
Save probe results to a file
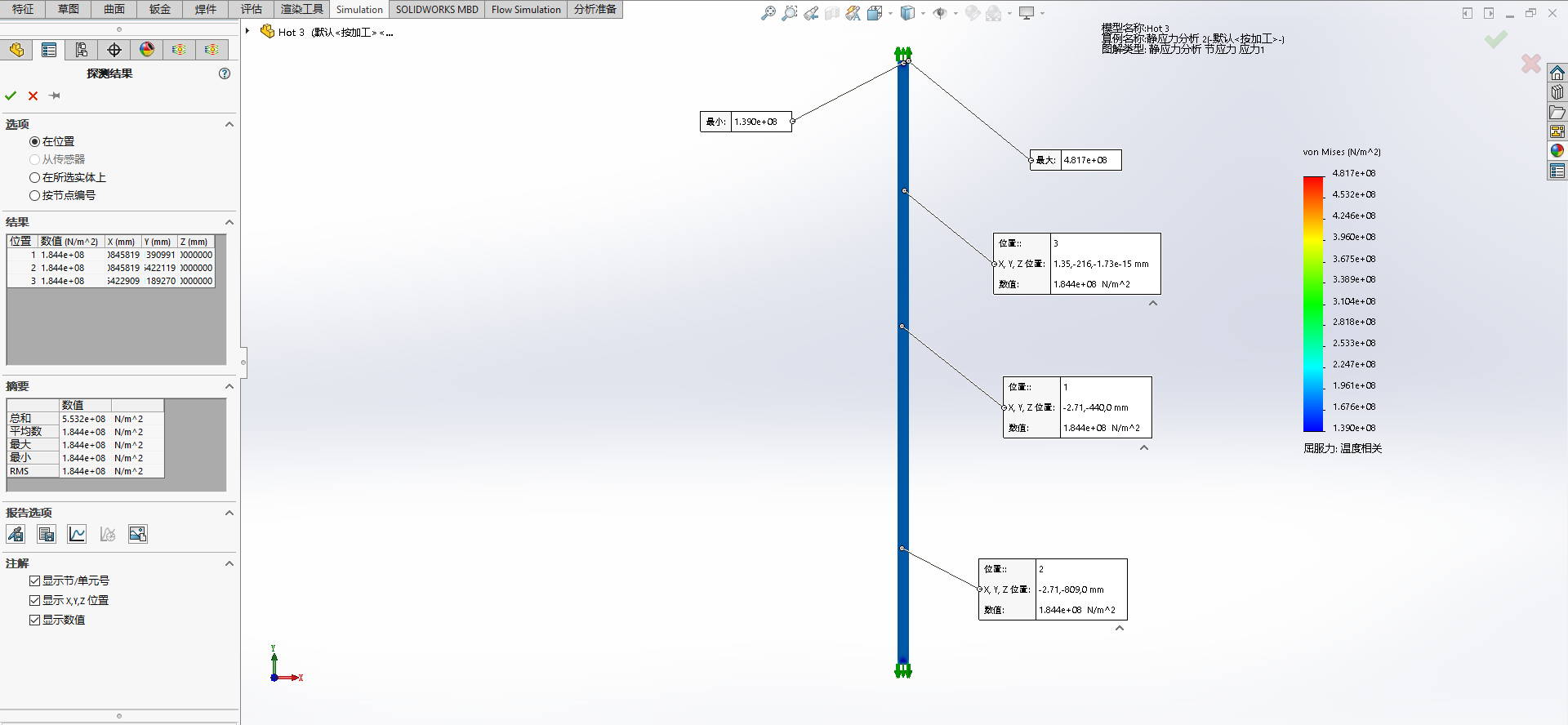click(47, 534)
